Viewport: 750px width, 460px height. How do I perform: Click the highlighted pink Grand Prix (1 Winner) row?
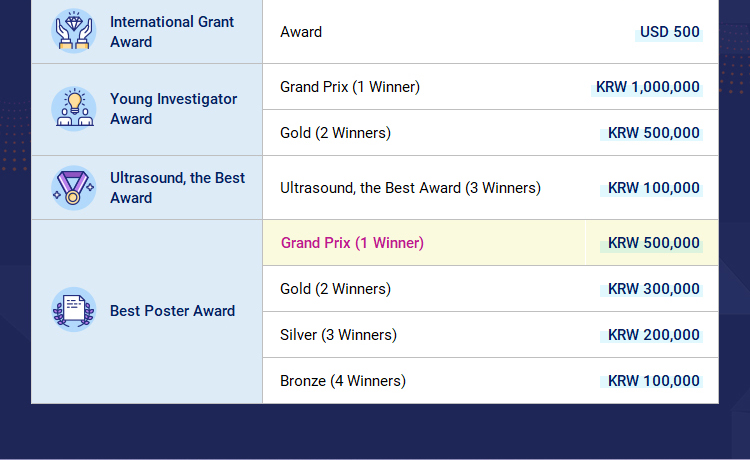[490, 243]
